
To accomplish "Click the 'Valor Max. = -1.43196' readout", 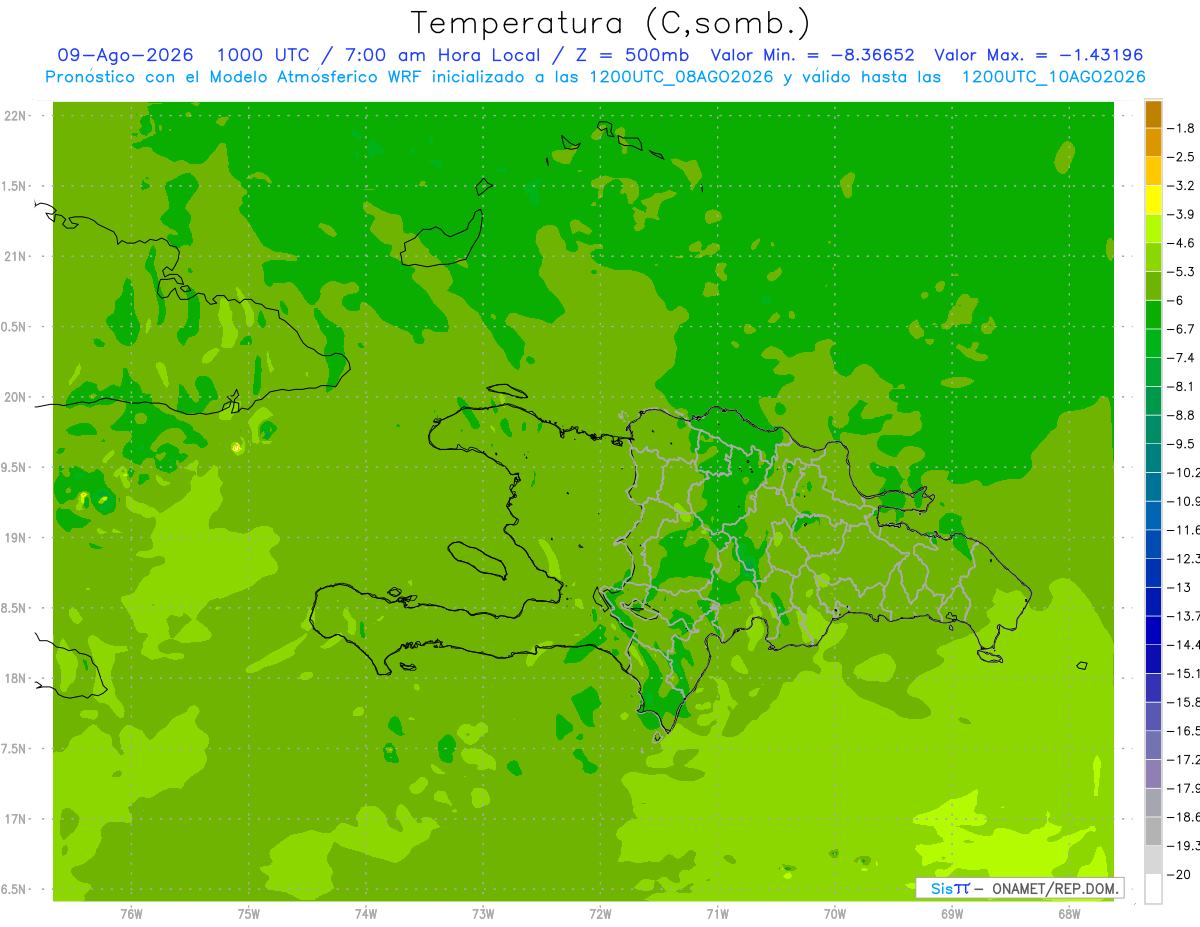I will click(x=1038, y=55).
